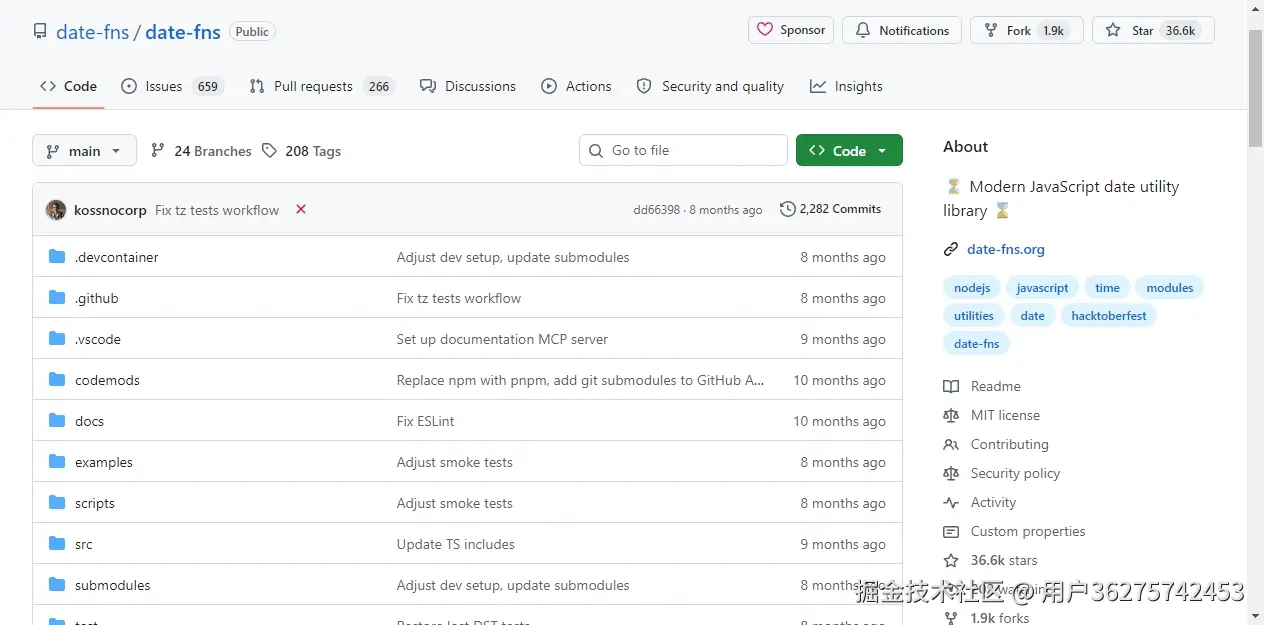View the 208 Tags link

tap(301, 151)
